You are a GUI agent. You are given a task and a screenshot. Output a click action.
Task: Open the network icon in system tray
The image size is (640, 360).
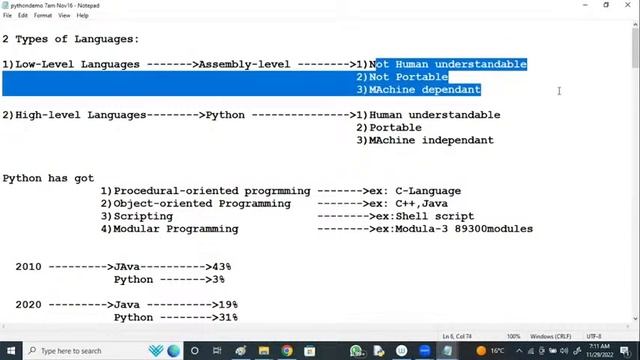click(x=531, y=351)
